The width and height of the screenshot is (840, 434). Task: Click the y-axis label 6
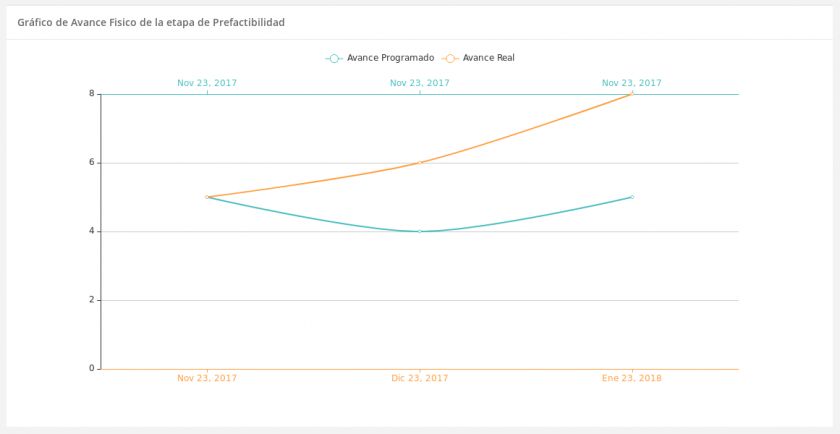pos(91,162)
